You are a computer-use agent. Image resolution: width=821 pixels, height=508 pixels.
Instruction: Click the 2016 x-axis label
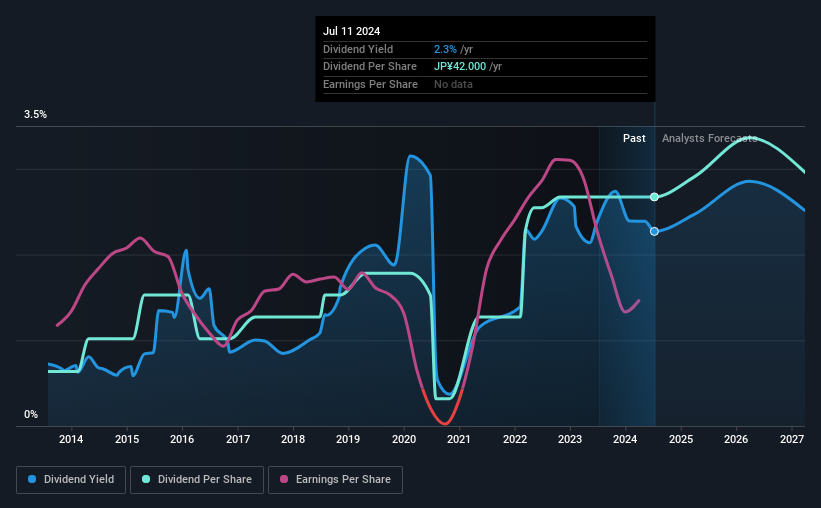pos(182,439)
